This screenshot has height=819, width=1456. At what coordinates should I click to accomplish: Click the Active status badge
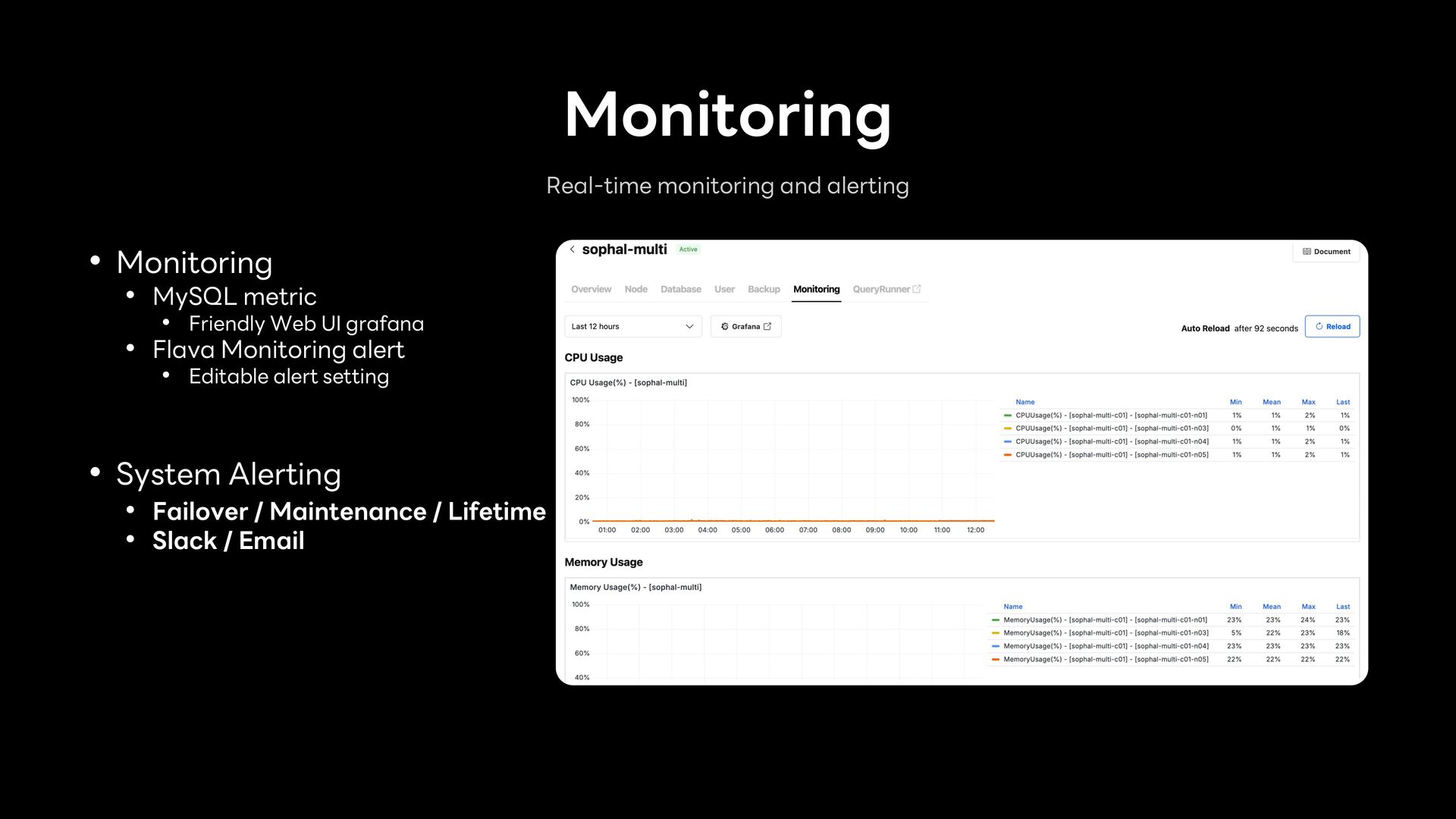coord(688,249)
